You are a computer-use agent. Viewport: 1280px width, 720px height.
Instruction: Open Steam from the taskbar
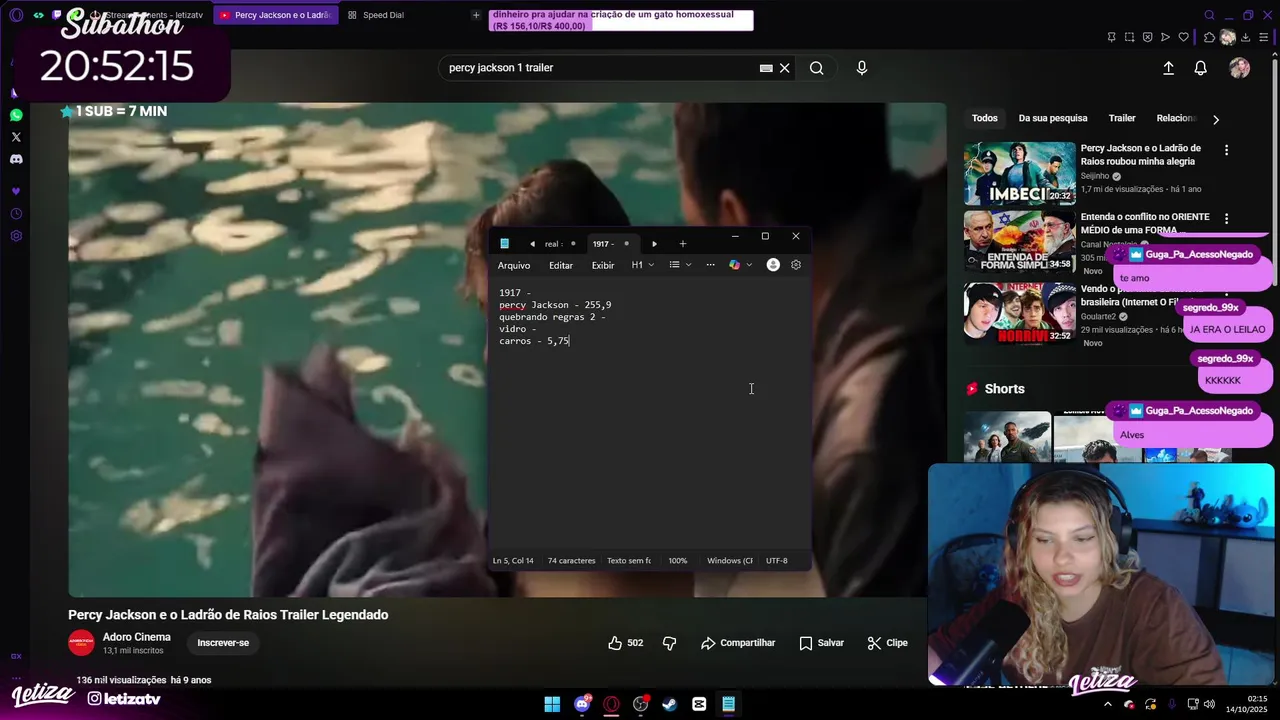(669, 704)
